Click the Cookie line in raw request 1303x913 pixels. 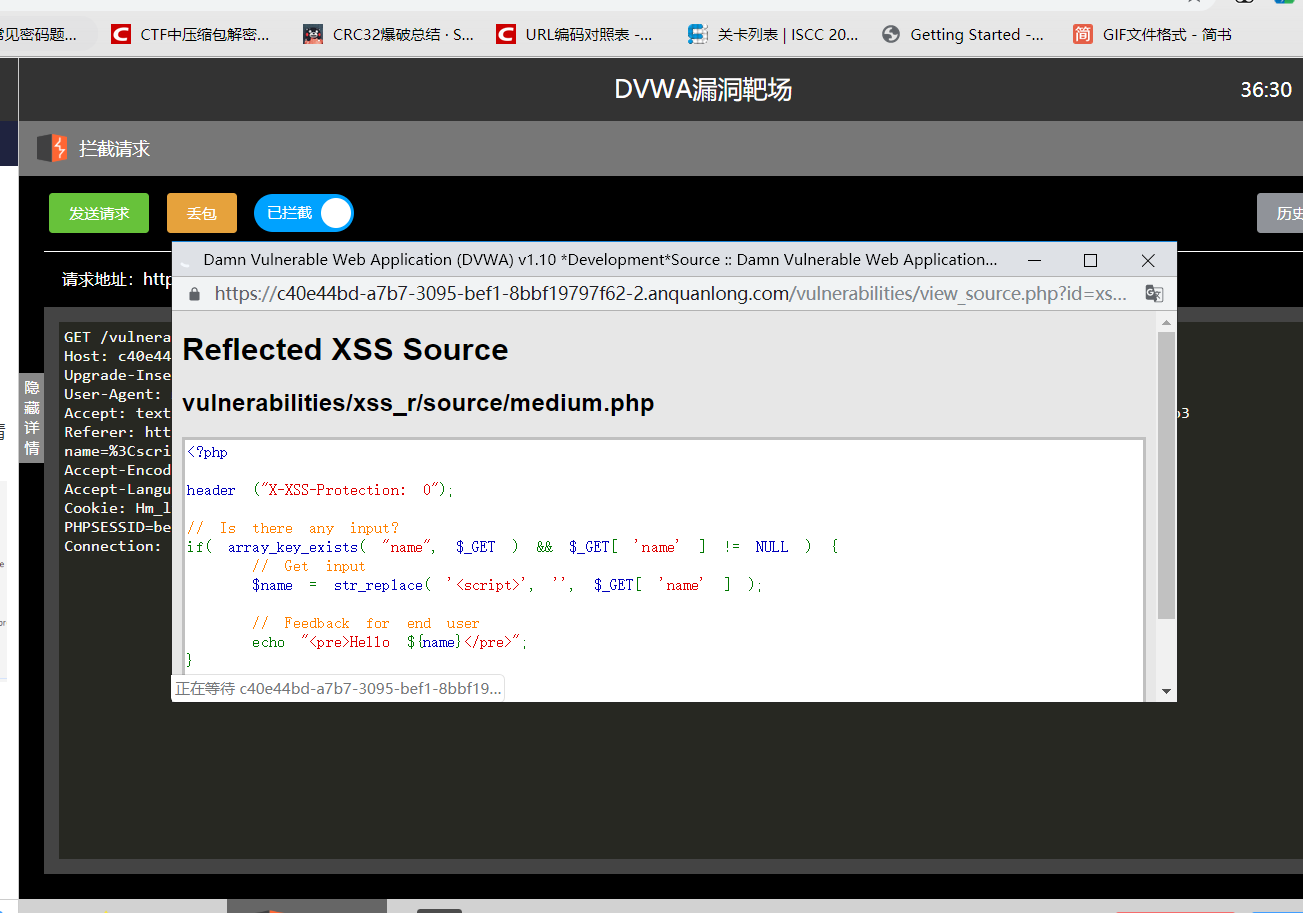click(x=118, y=508)
